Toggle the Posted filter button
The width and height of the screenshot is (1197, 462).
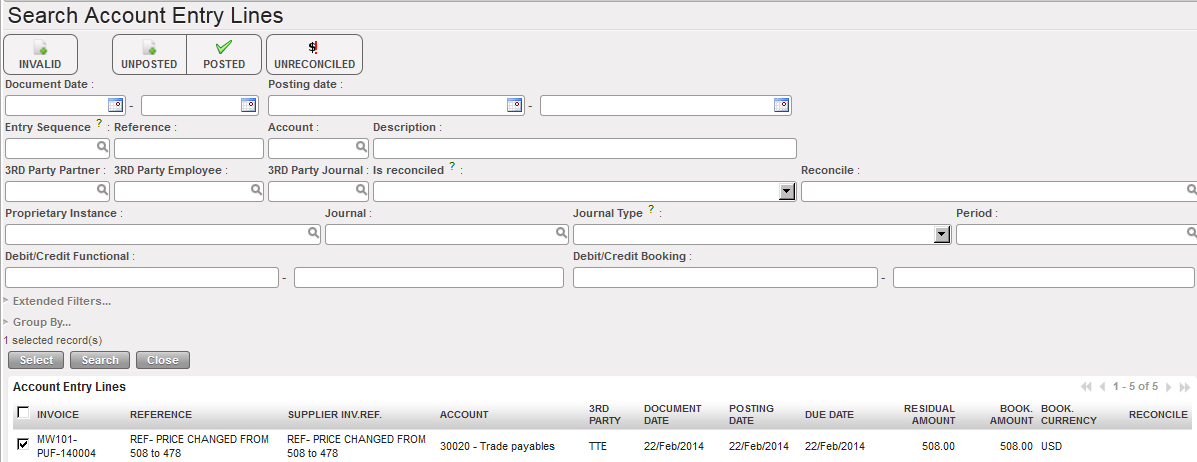click(x=224, y=55)
